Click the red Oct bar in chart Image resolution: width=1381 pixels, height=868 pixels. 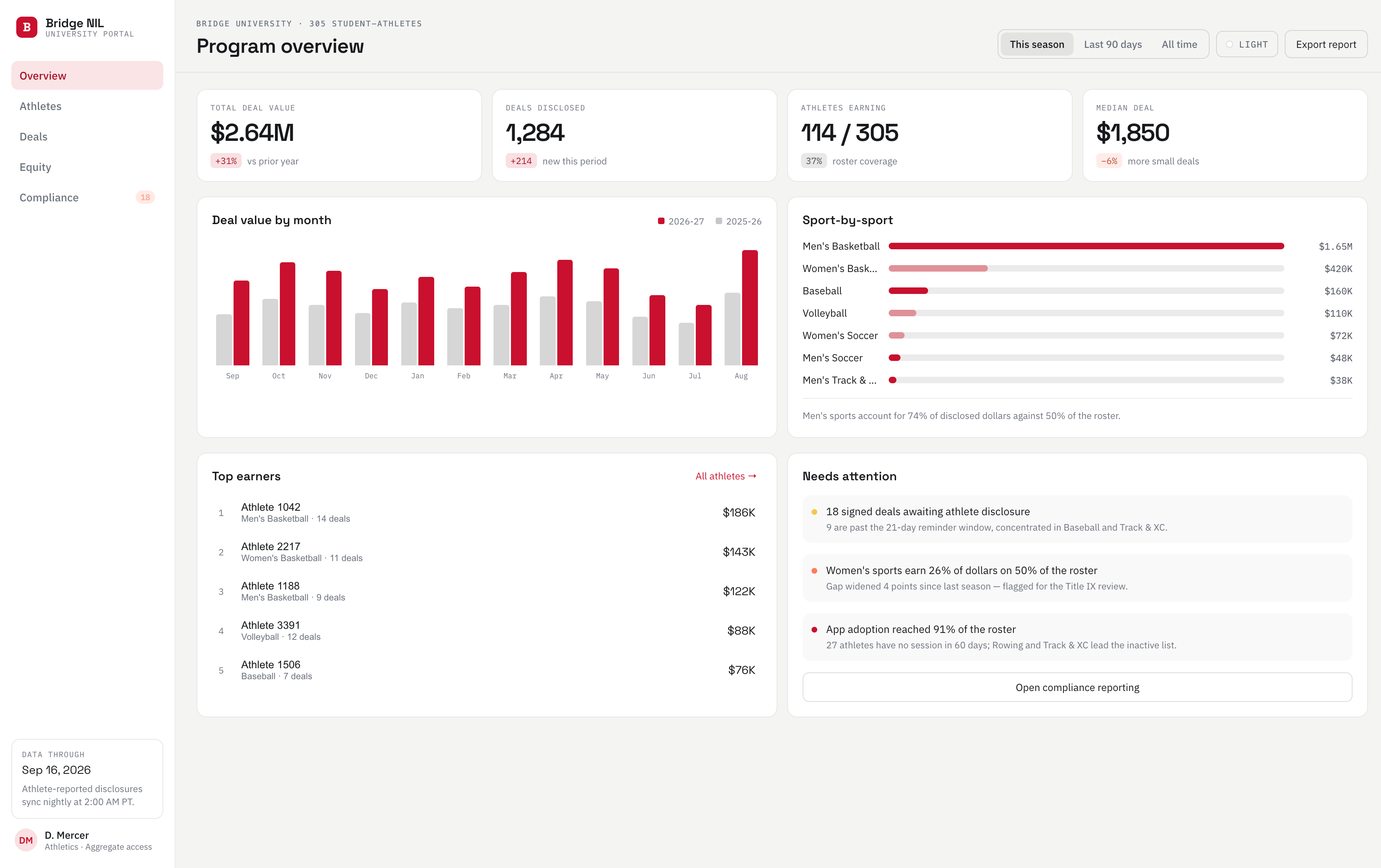(x=287, y=313)
